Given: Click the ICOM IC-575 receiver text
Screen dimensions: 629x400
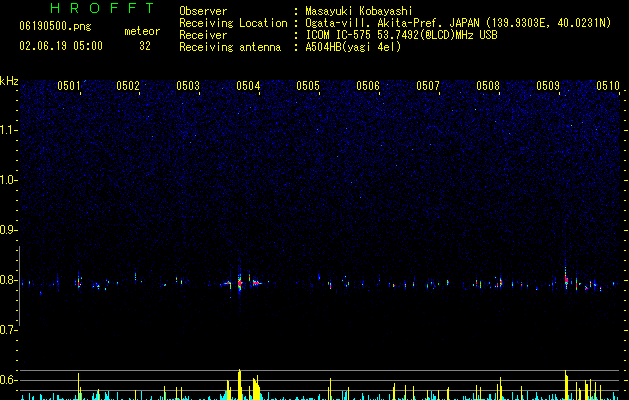Looking at the screenshot, I should [401, 35].
